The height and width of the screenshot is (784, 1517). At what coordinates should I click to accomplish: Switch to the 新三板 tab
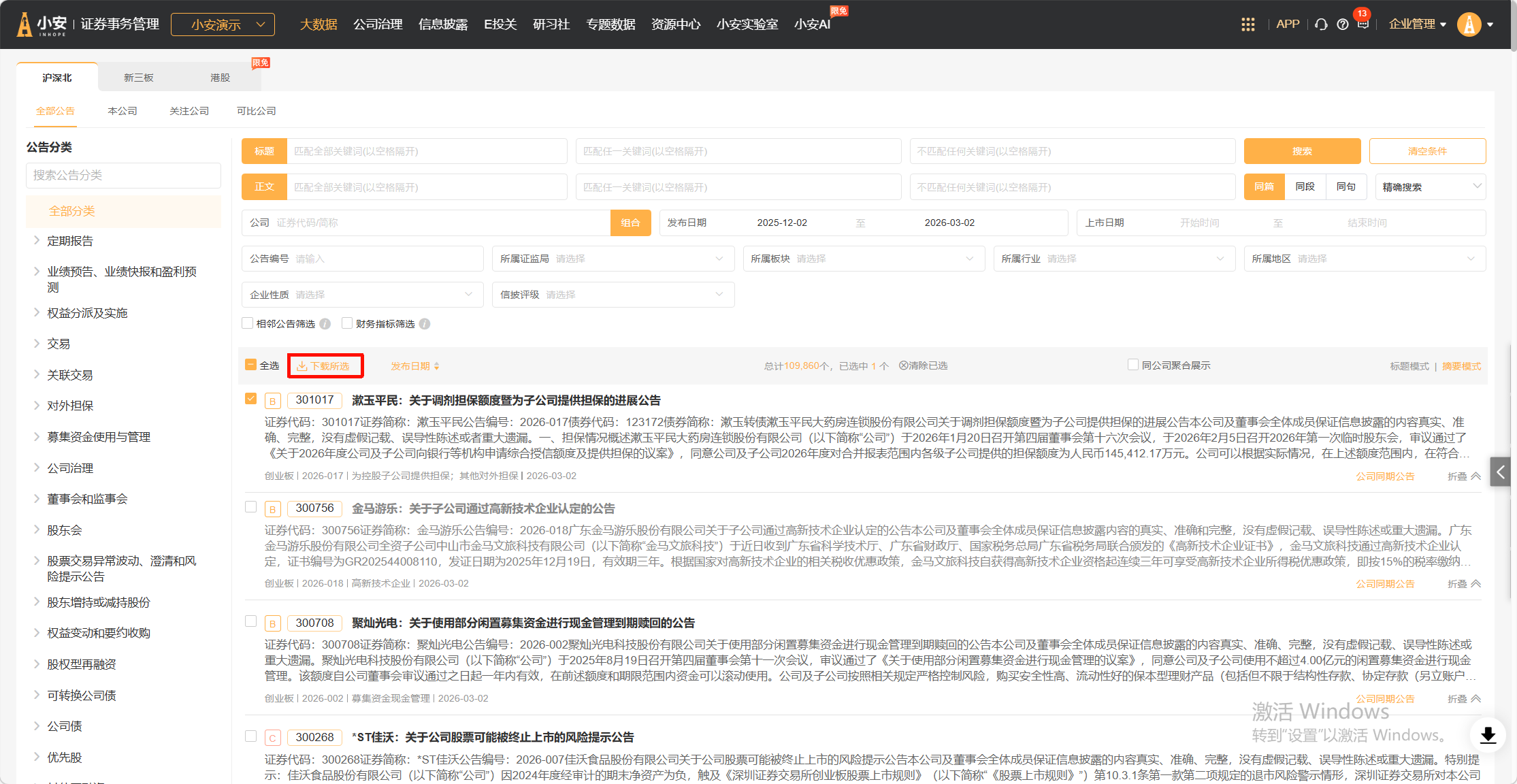(x=139, y=78)
